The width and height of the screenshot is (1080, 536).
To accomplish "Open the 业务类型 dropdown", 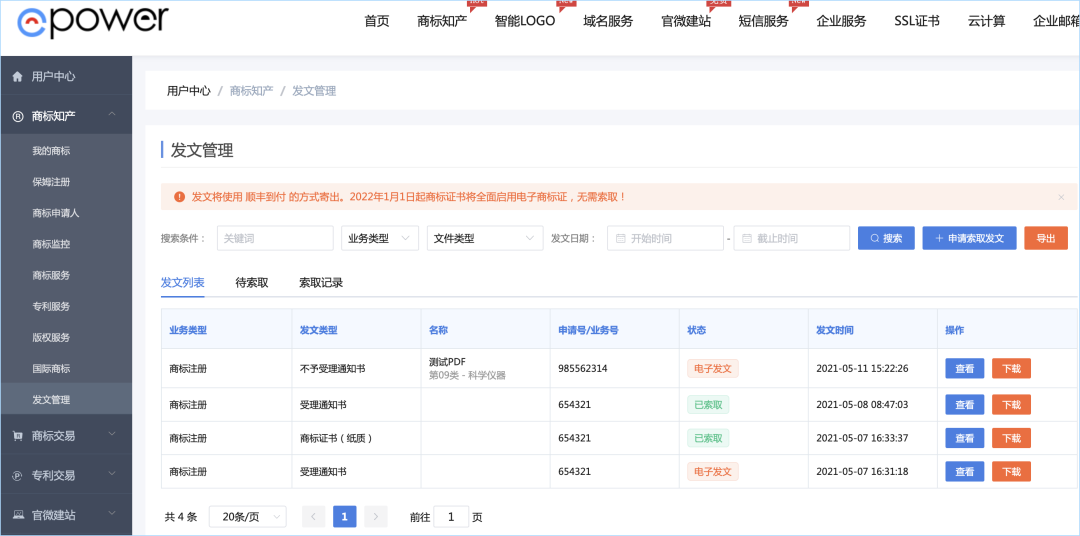I will click(x=380, y=238).
